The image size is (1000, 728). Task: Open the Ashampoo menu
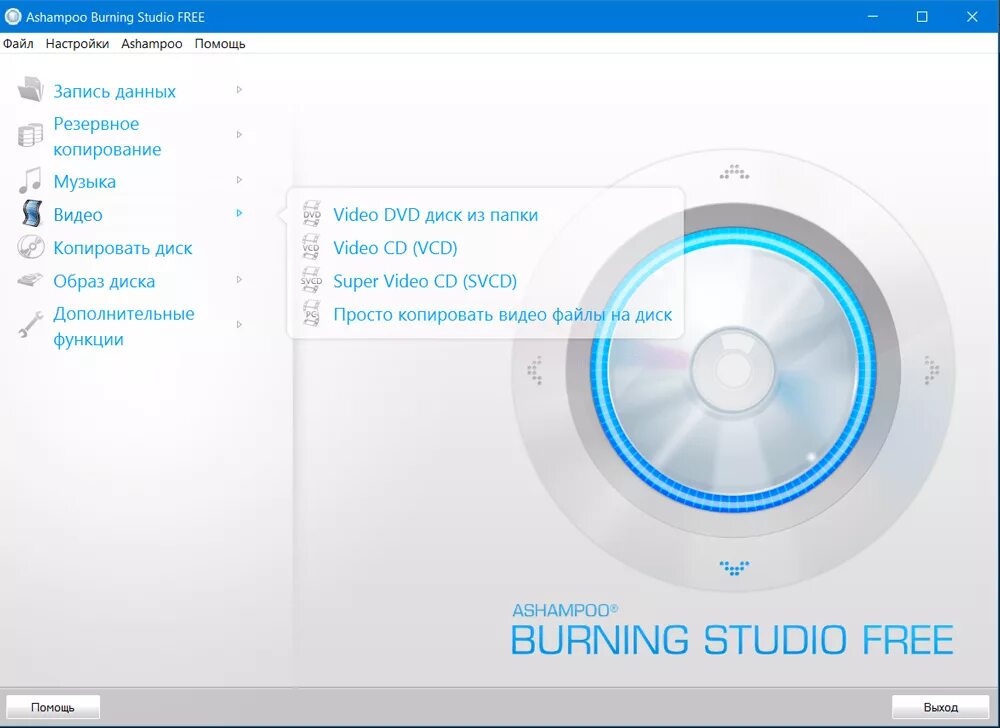(152, 43)
